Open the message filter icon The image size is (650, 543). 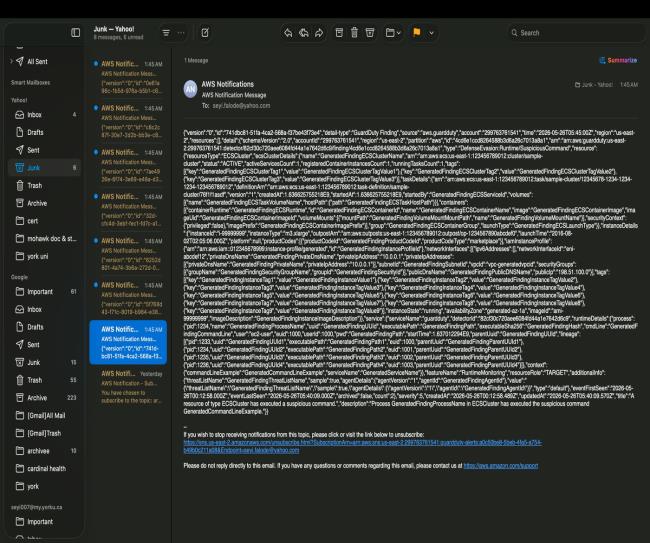tap(166, 33)
